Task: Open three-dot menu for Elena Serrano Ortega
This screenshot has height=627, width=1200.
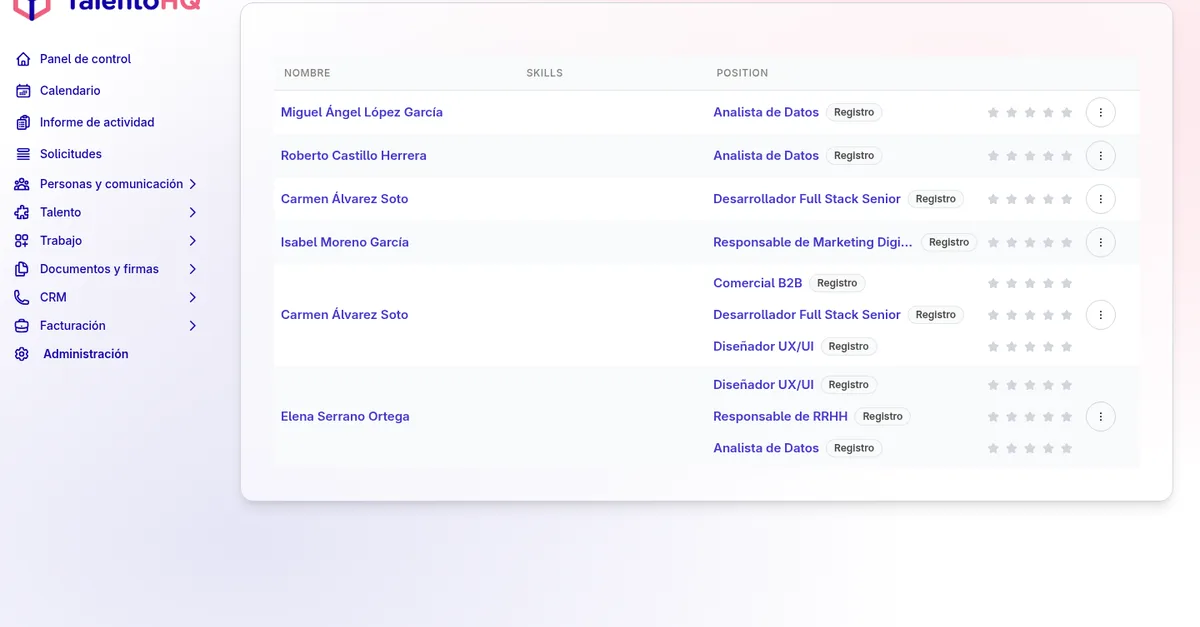Action: click(1100, 417)
